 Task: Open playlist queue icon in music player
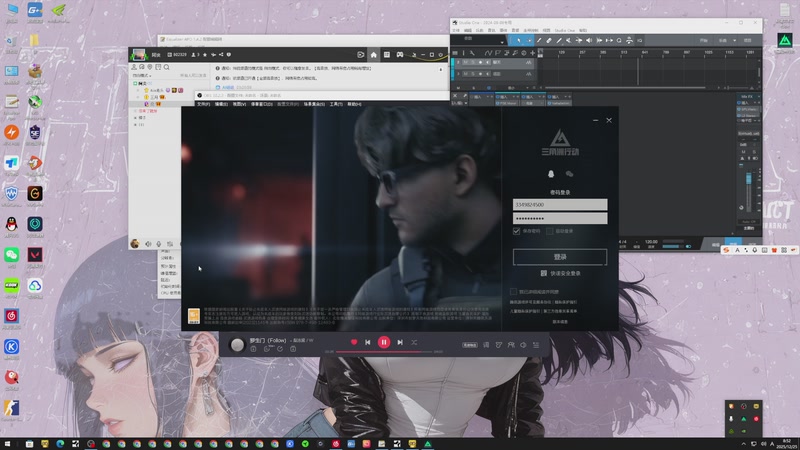[536, 345]
